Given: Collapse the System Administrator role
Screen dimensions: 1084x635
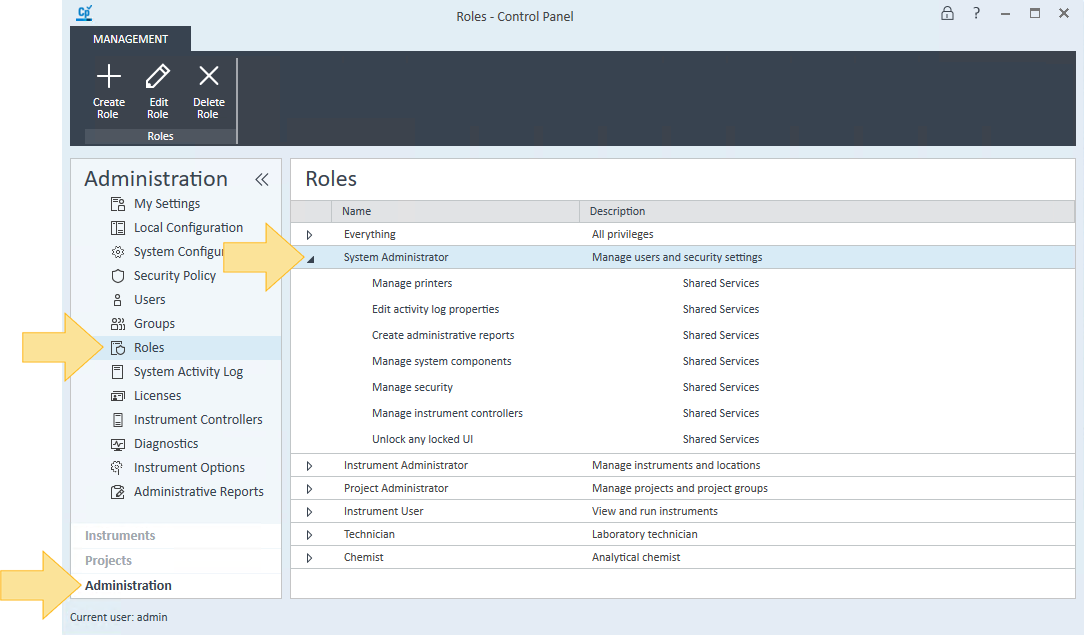Looking at the screenshot, I should point(310,258).
